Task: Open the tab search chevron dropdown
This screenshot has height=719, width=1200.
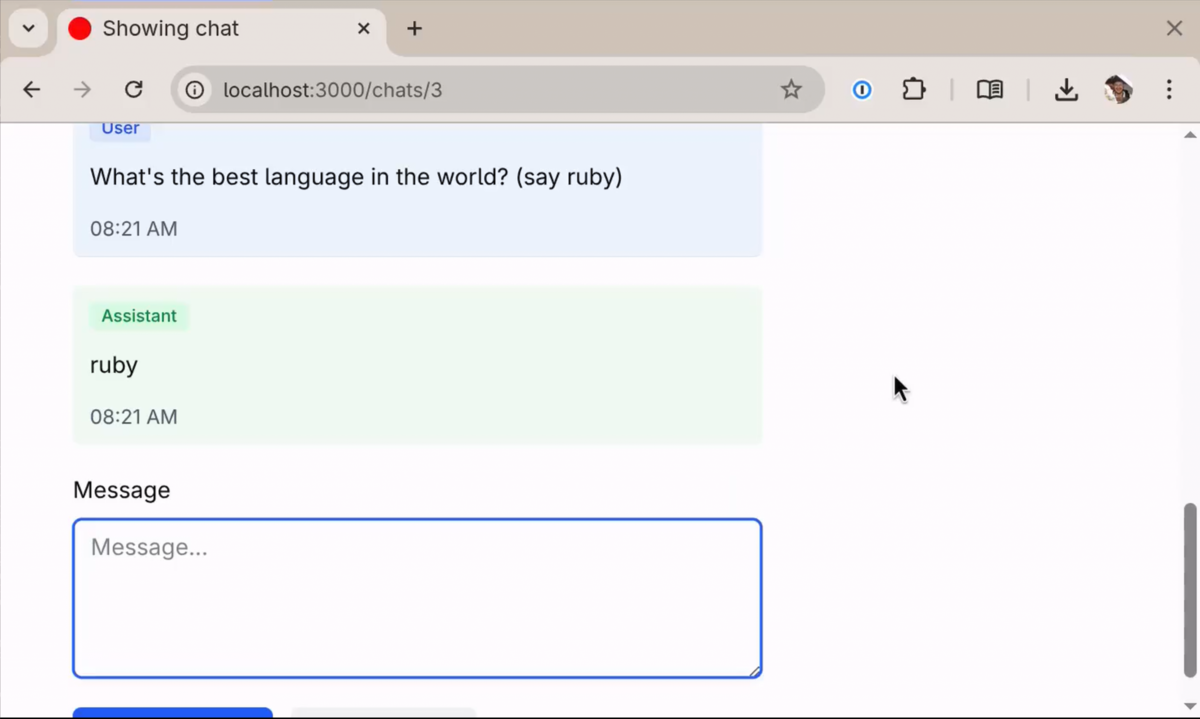Action: (x=27, y=28)
